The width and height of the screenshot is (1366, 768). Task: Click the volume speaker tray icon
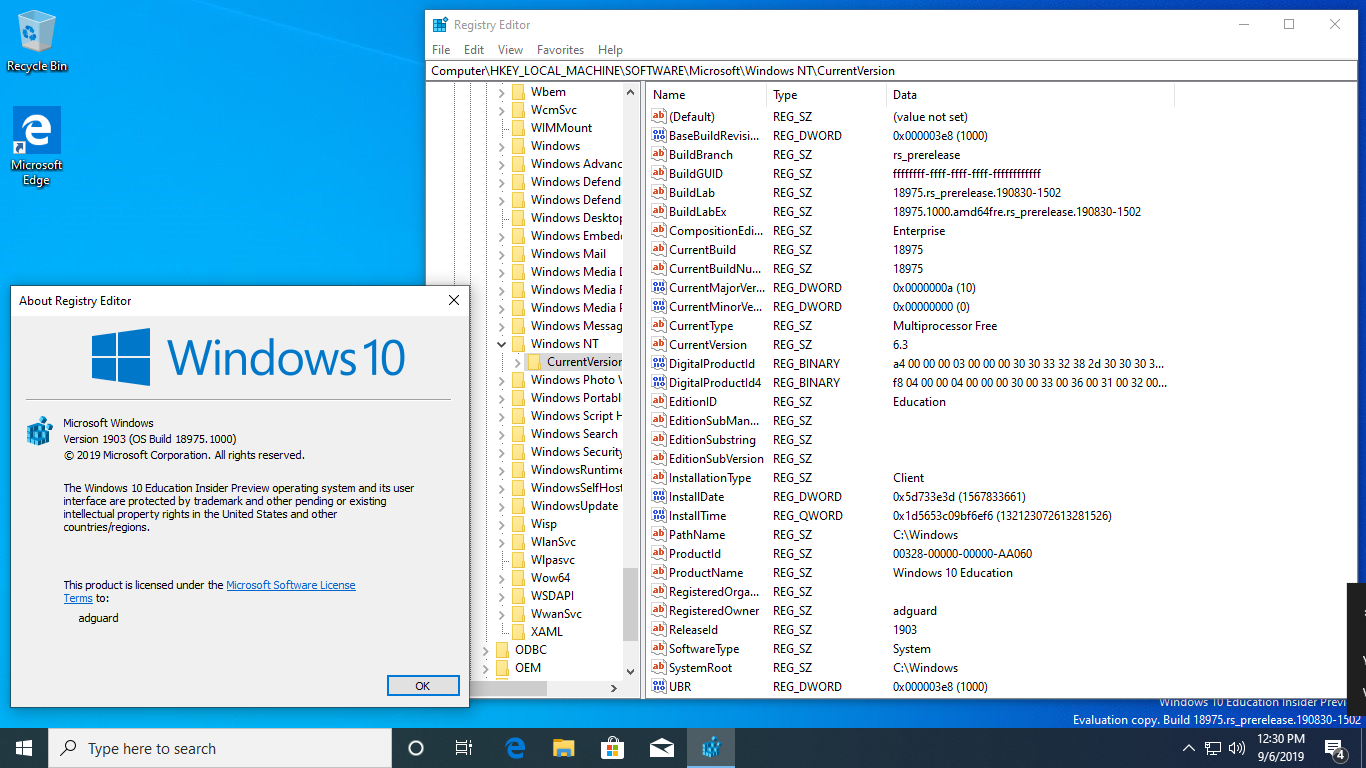pos(1236,748)
